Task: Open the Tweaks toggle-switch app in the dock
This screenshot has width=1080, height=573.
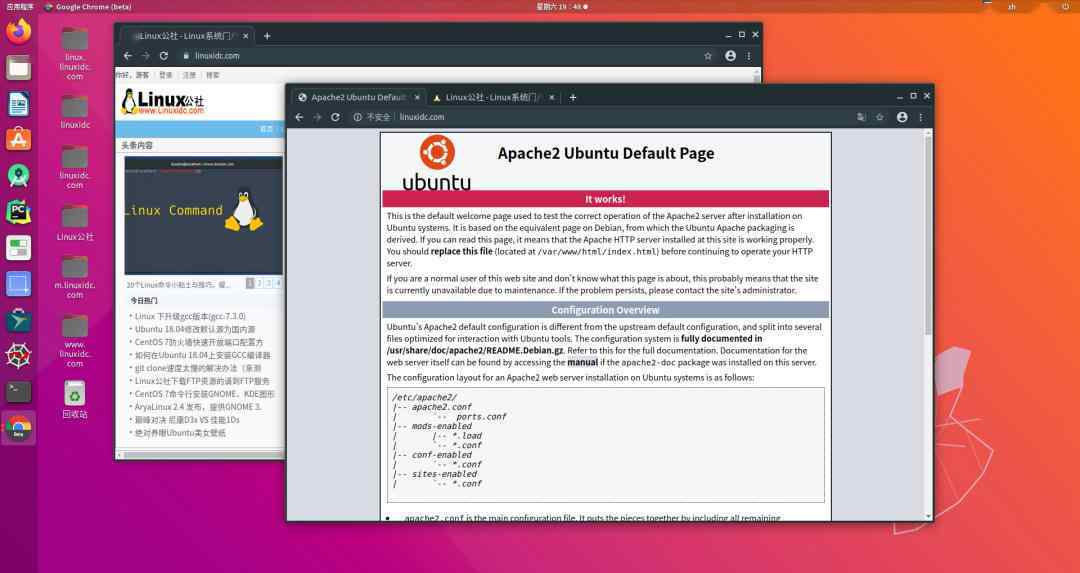Action: (19, 247)
